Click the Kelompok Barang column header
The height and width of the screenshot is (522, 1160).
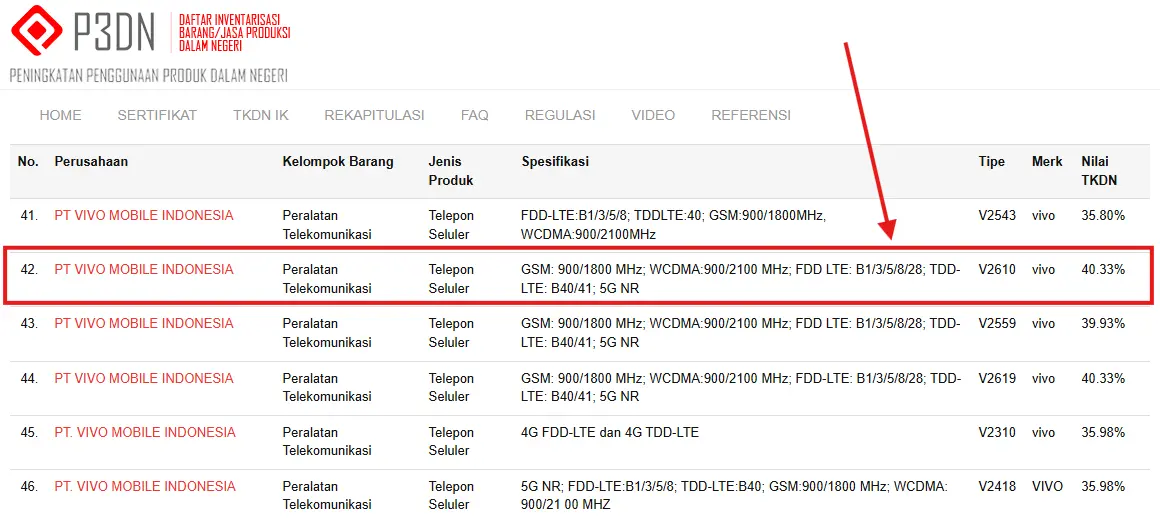coord(338,162)
